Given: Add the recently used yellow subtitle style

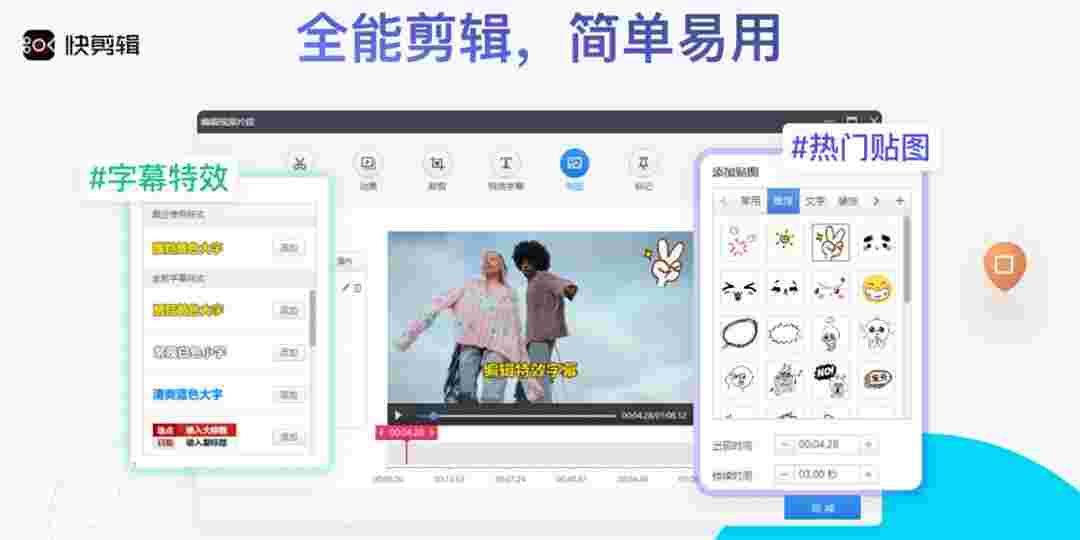Looking at the screenshot, I should pos(289,248).
